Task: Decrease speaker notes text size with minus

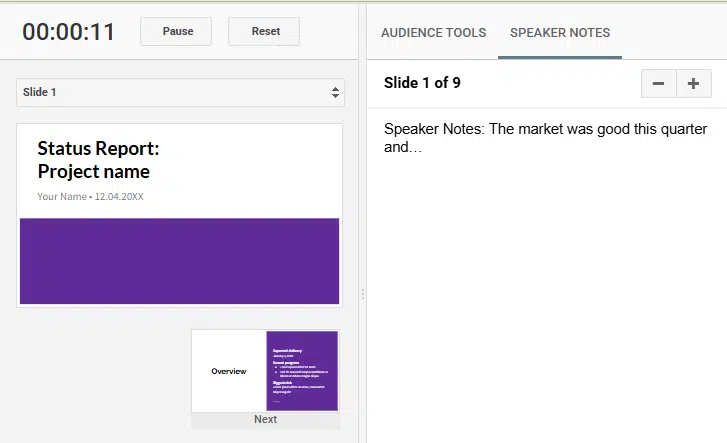Action: pos(658,84)
